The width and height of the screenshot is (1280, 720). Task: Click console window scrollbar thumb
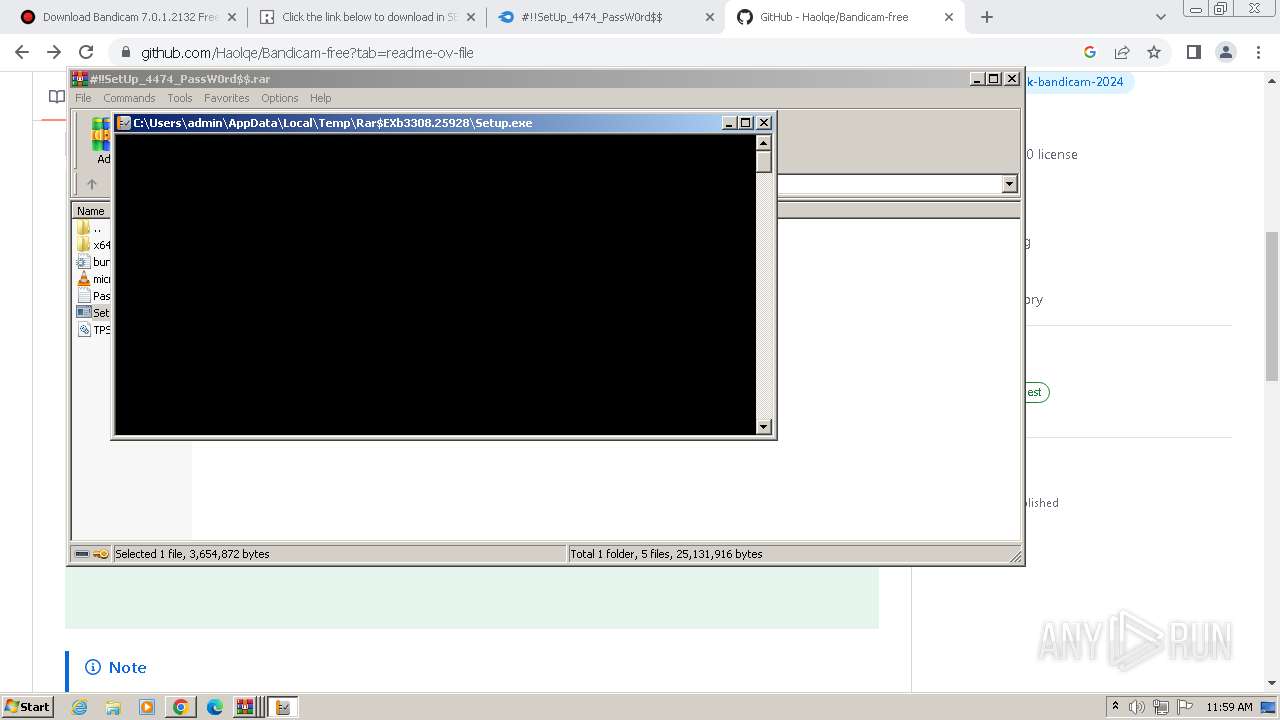[x=764, y=161]
